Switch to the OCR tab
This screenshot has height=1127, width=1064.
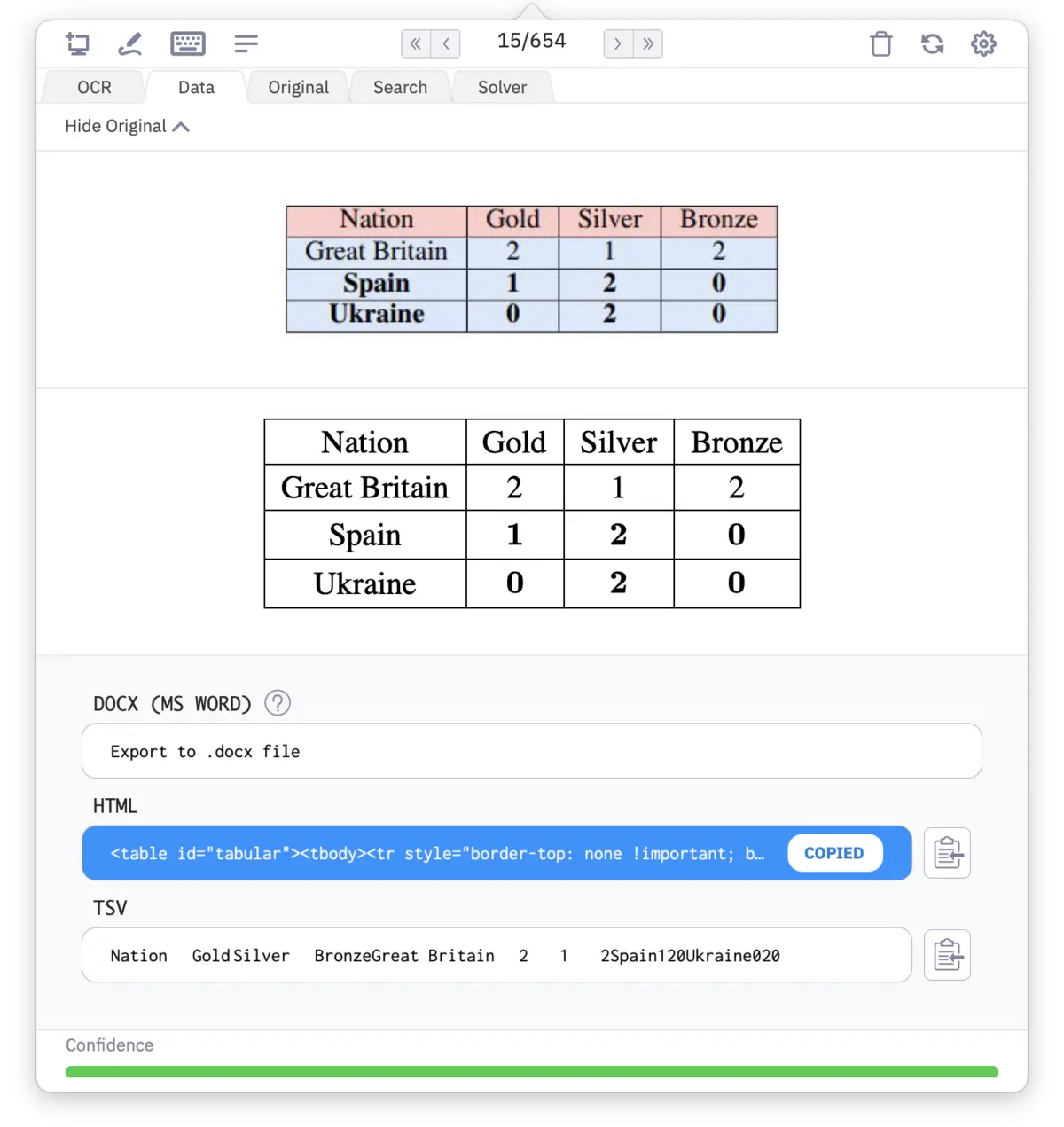[94, 87]
